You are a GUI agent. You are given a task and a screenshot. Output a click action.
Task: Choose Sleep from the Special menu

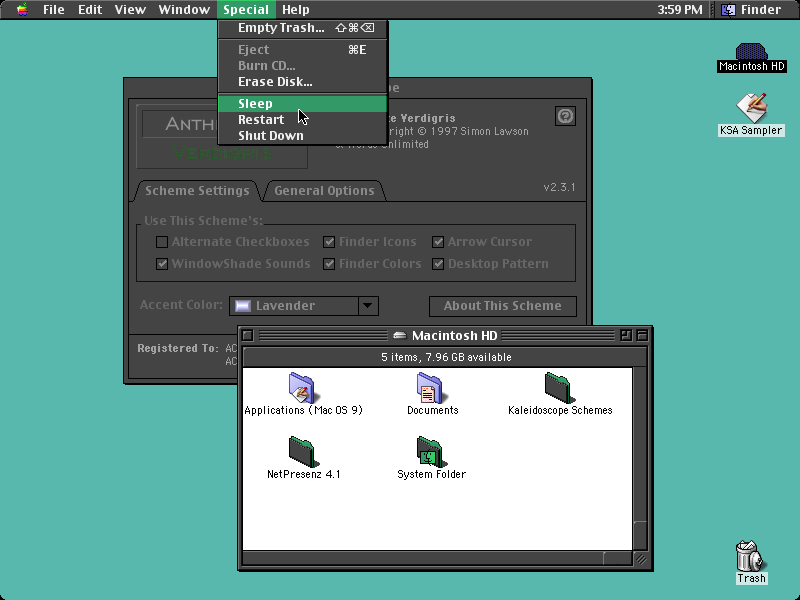pyautogui.click(x=302, y=104)
